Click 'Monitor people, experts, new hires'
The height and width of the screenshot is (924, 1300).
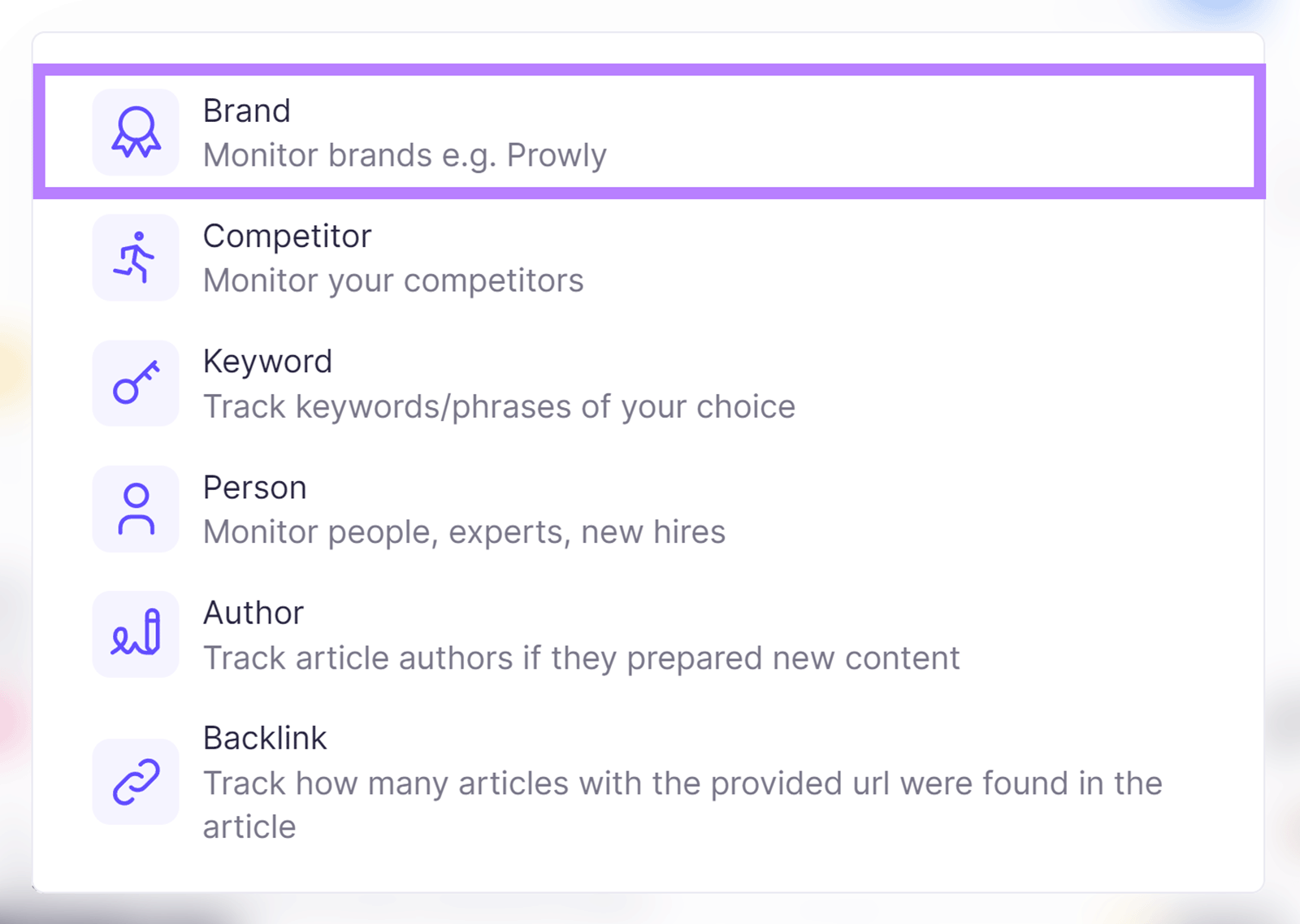[x=464, y=532]
